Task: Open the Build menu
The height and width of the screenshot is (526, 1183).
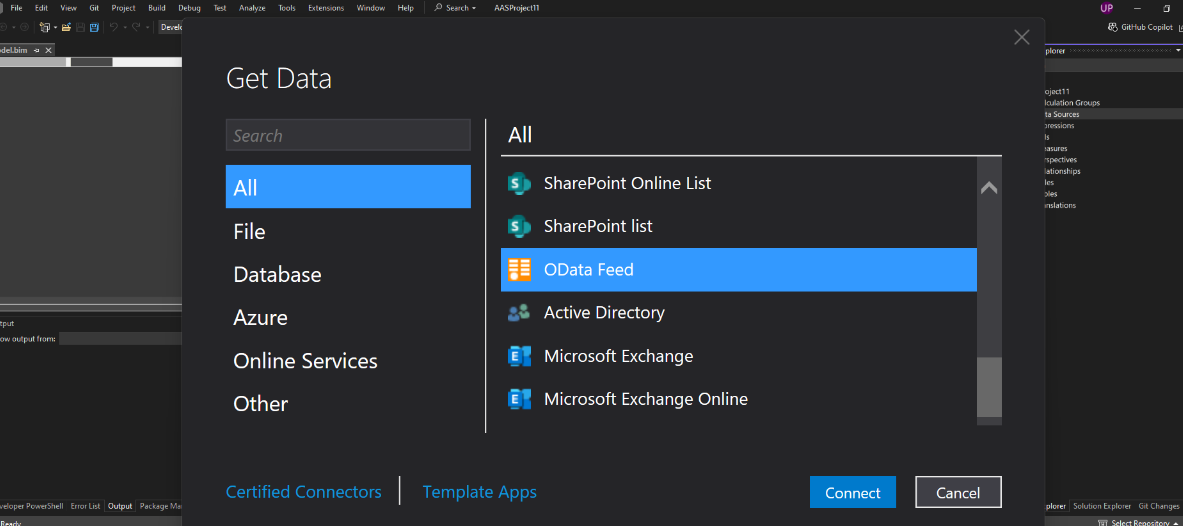Action: [156, 8]
